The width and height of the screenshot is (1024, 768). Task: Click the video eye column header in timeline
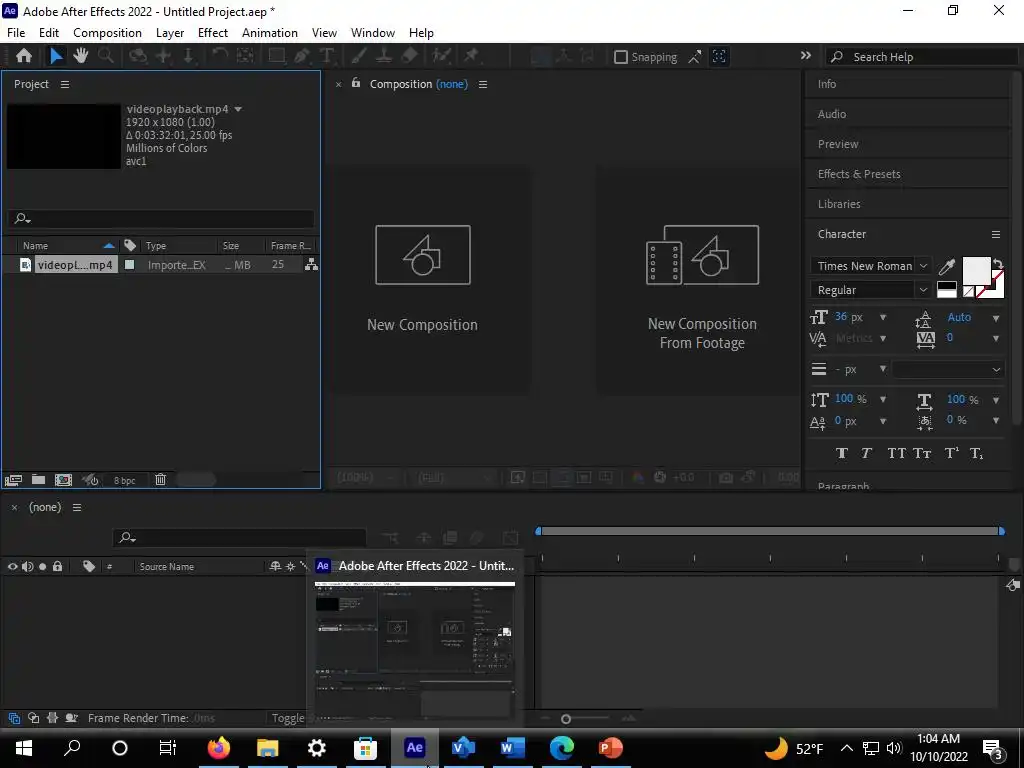pyautogui.click(x=12, y=566)
